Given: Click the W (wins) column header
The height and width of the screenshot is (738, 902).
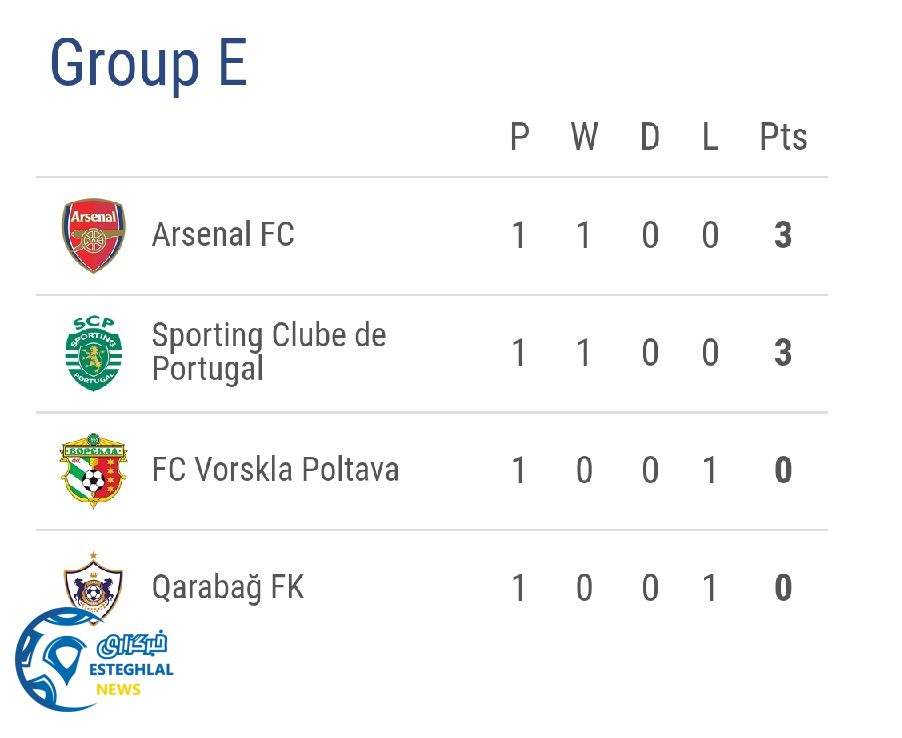Looking at the screenshot, I should coord(584,138).
